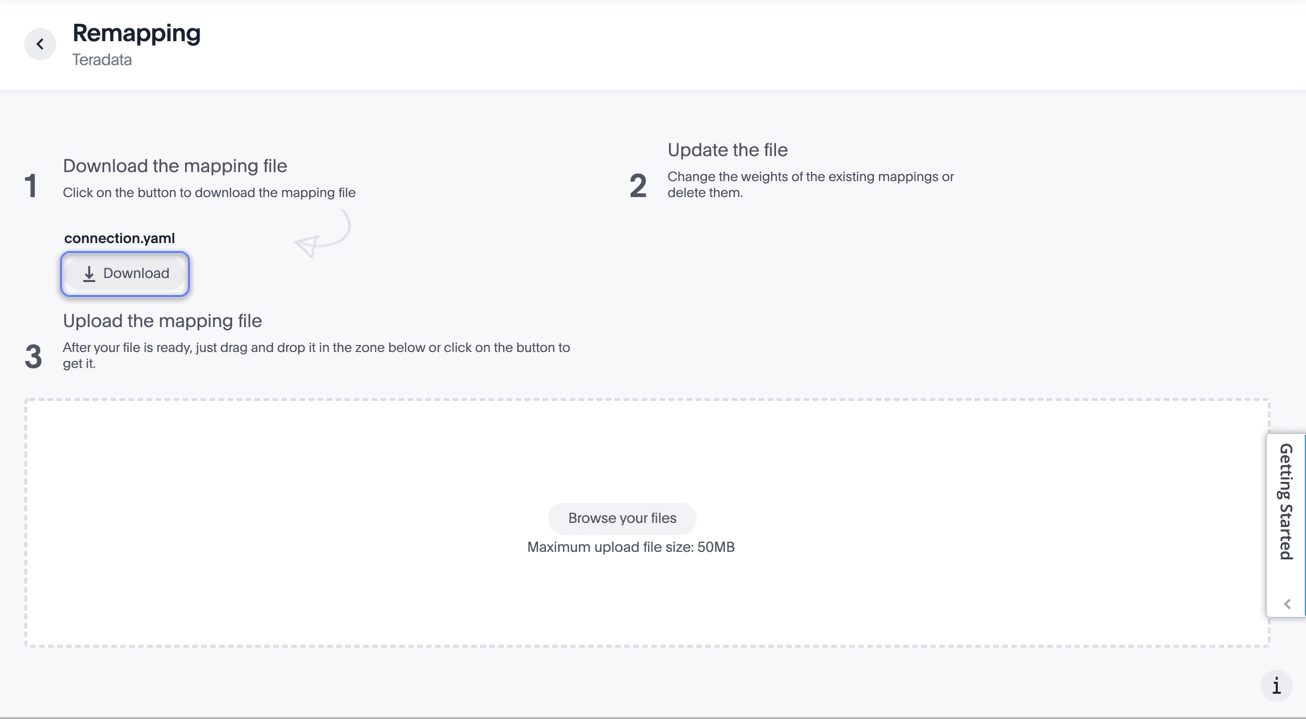This screenshot has height=719, width=1306.
Task: Click the Teradata subtitle label
Action: click(101, 59)
